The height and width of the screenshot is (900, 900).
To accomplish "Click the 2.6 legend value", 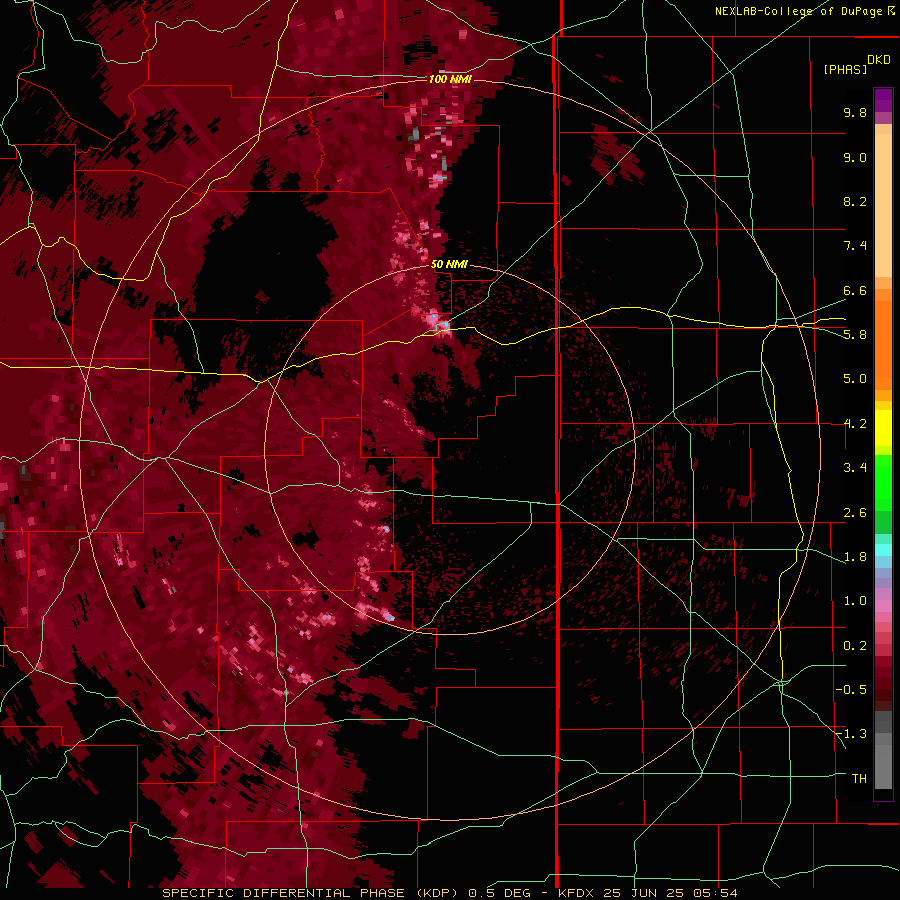I will coord(855,513).
